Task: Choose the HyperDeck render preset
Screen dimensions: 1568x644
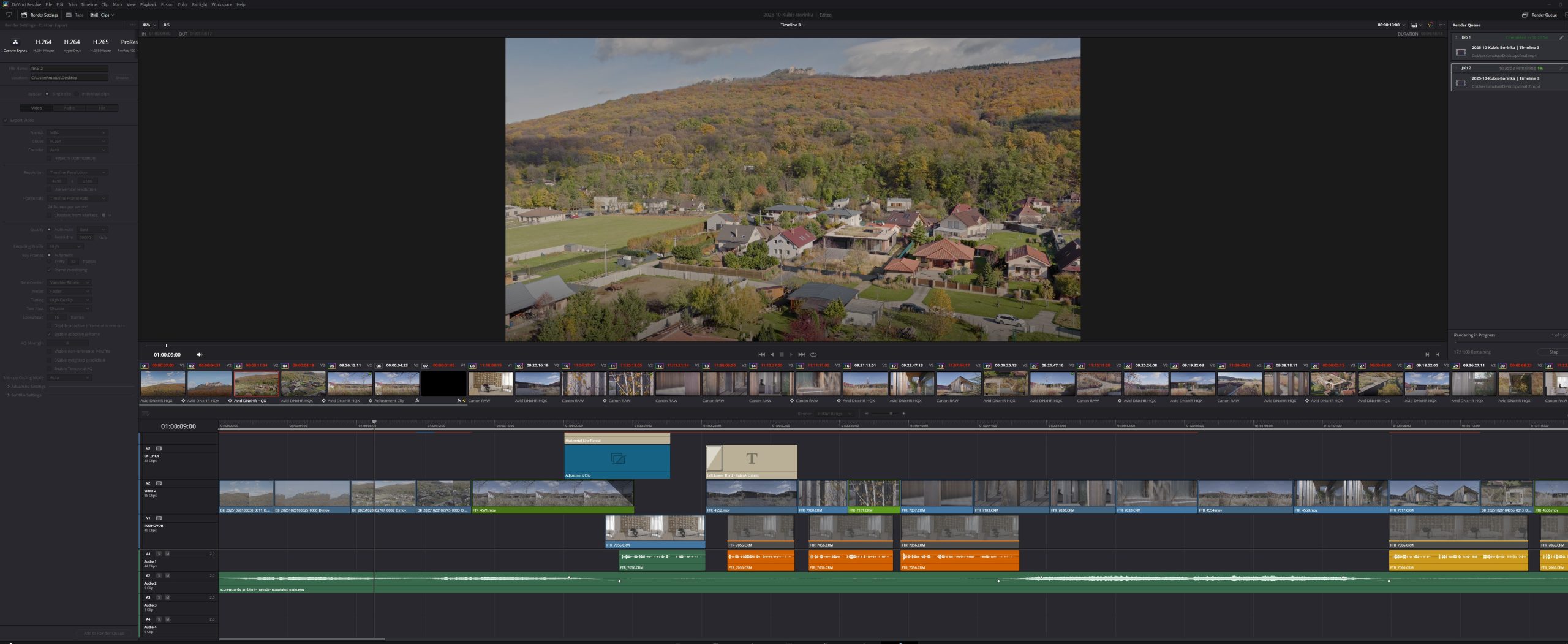Action: [72, 45]
